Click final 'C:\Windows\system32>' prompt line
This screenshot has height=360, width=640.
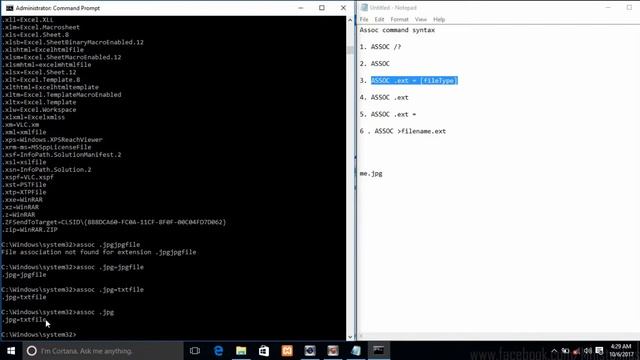[39, 334]
